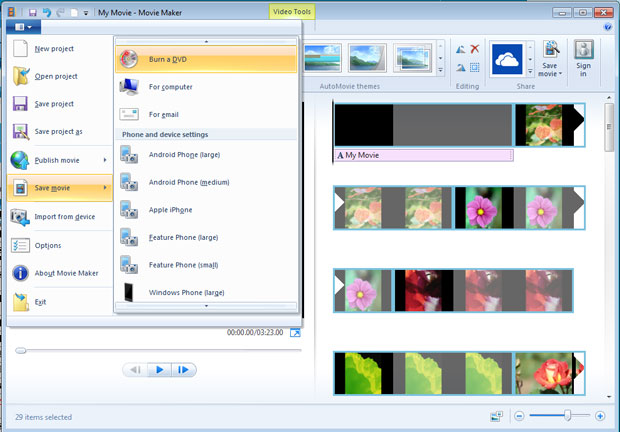Pick Feature Phone (large) setting

click(x=206, y=238)
